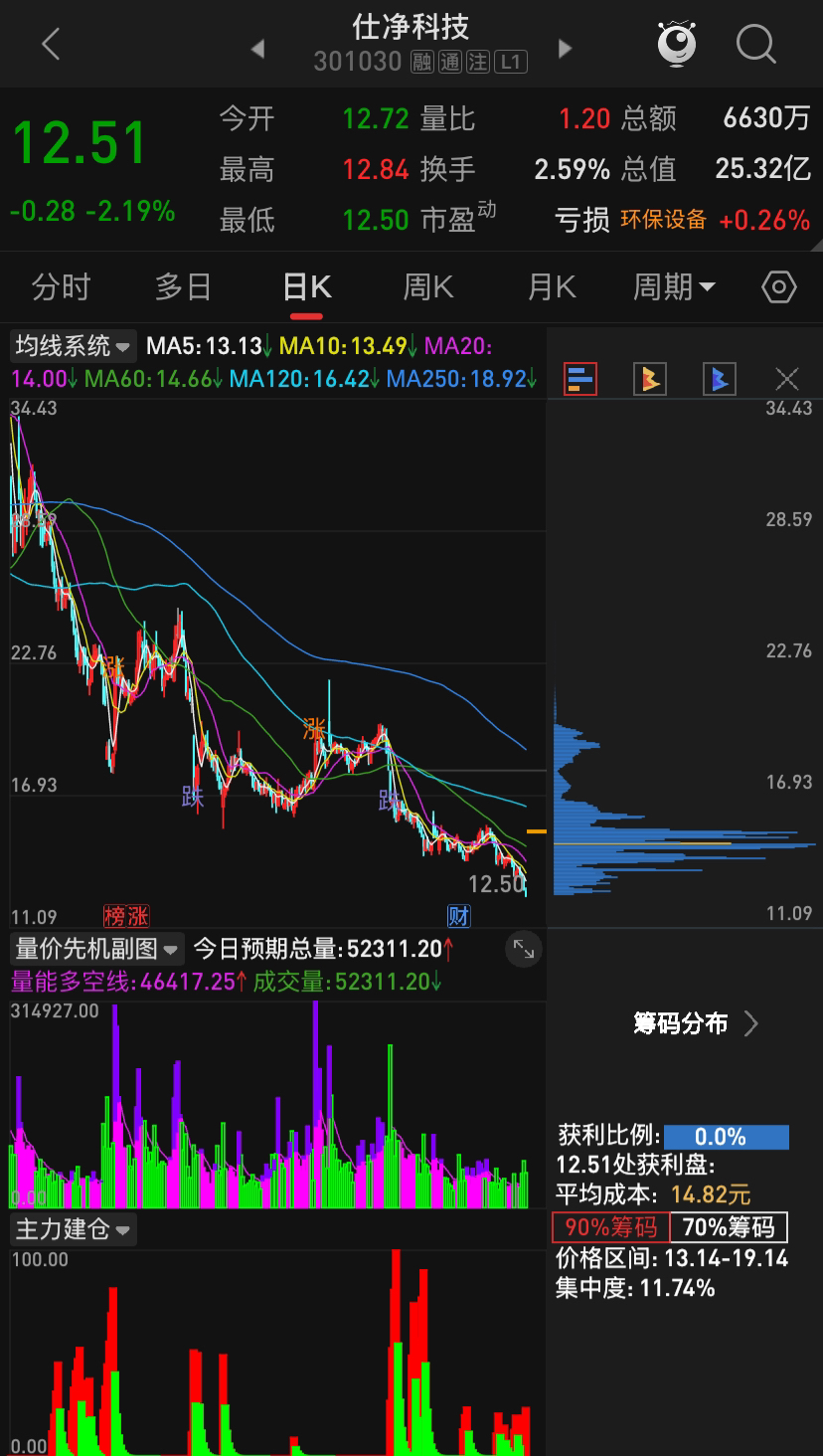Select the 70%筹码 toggle
Image resolution: width=823 pixels, height=1456 pixels.
coord(729,1227)
